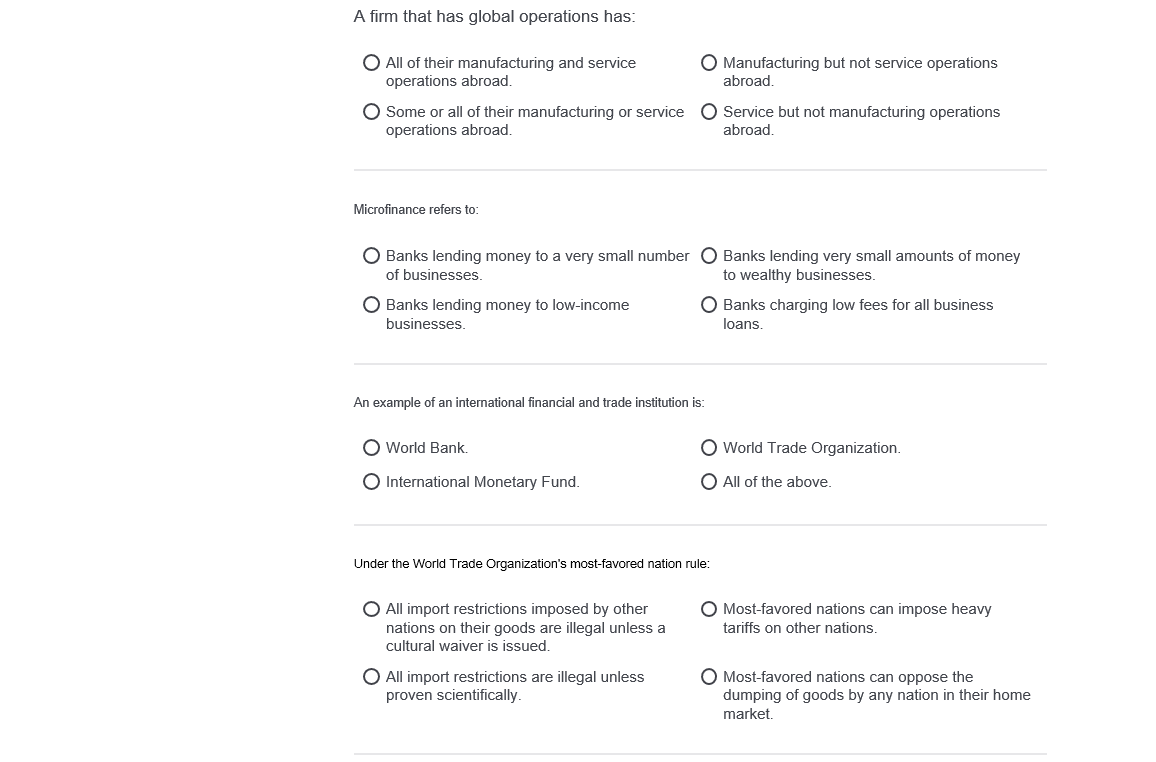1156x762 pixels.
Task: Select 'Most-favored nations can impose heavy tariffs'
Action: [x=708, y=609]
